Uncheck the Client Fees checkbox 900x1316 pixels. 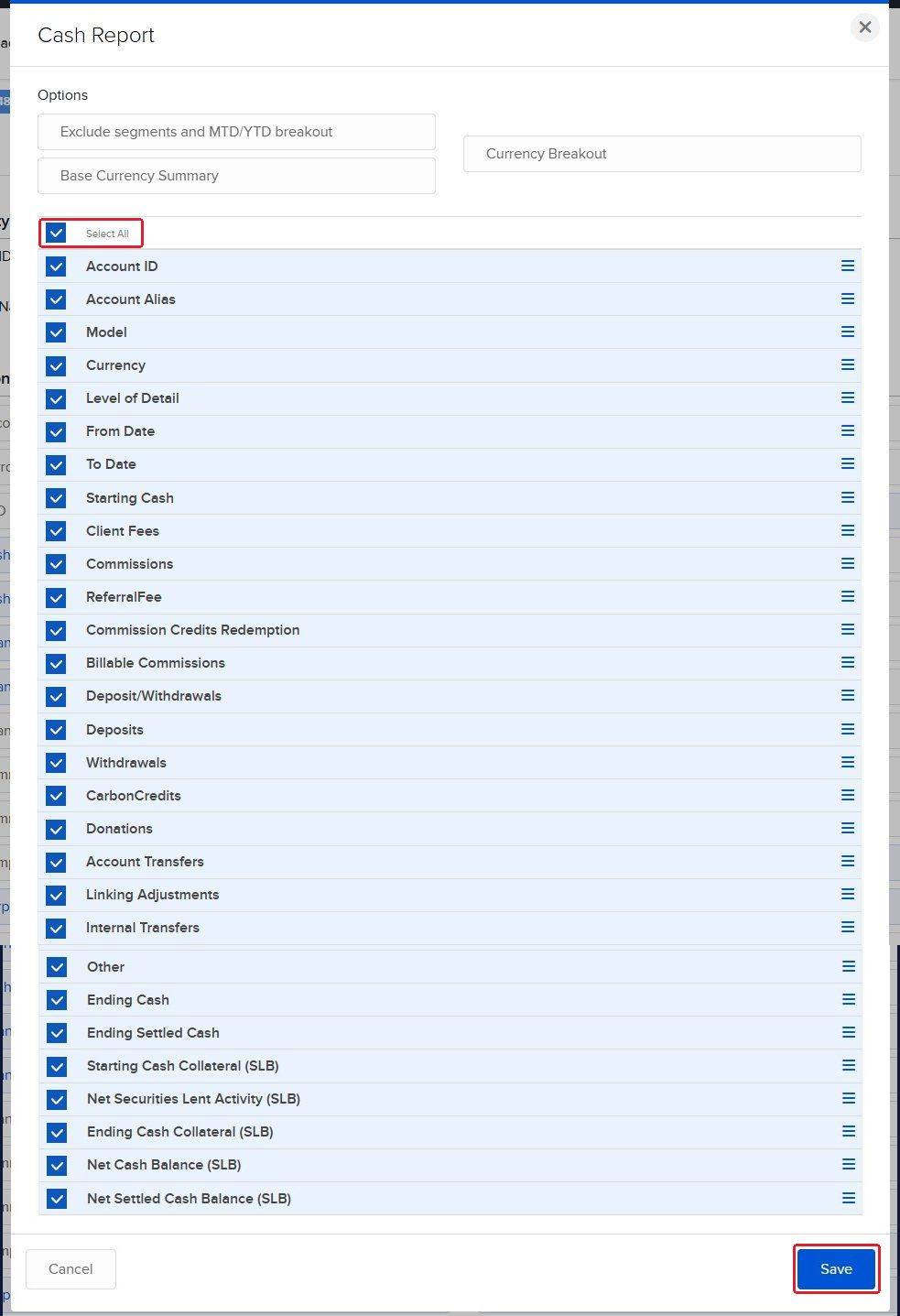(56, 531)
